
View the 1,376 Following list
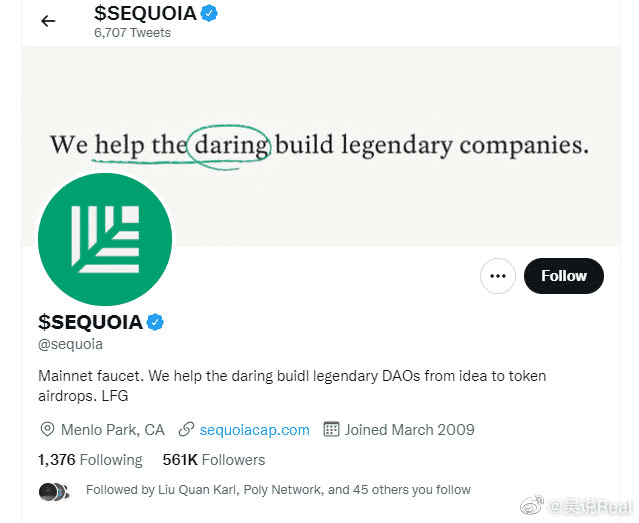(90, 460)
